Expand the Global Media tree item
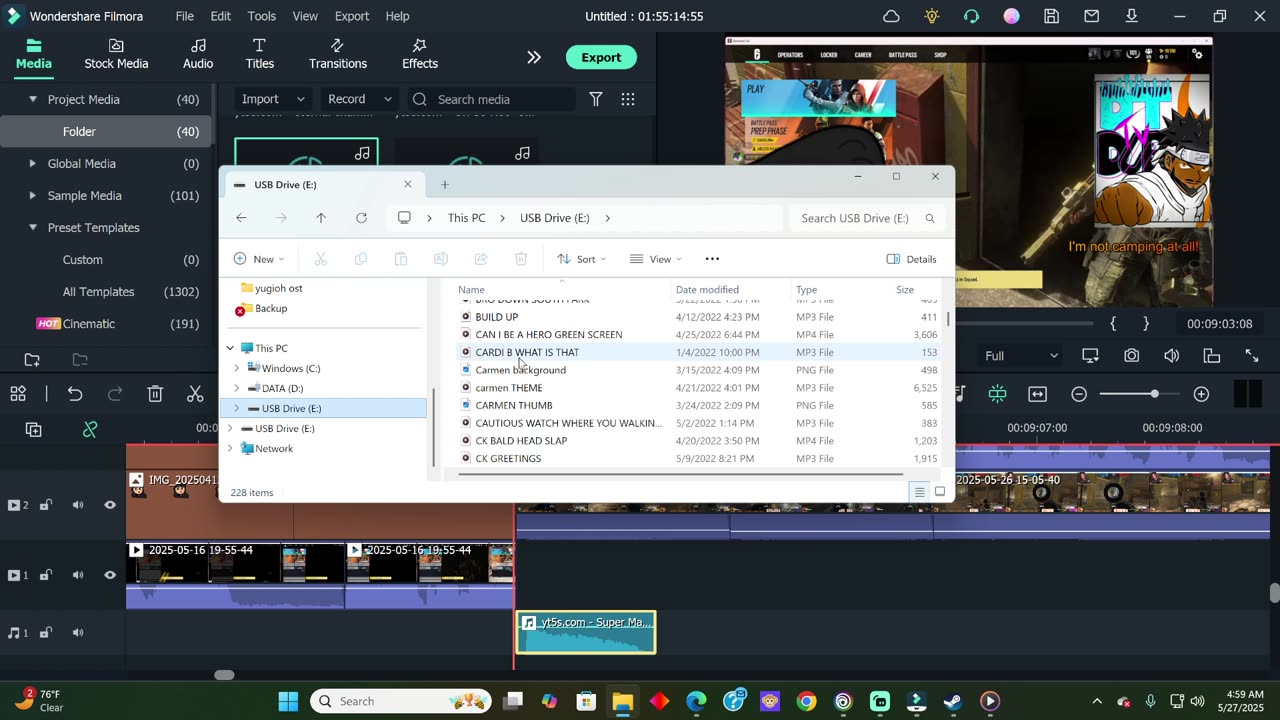Viewport: 1280px width, 720px height. pyautogui.click(x=33, y=163)
